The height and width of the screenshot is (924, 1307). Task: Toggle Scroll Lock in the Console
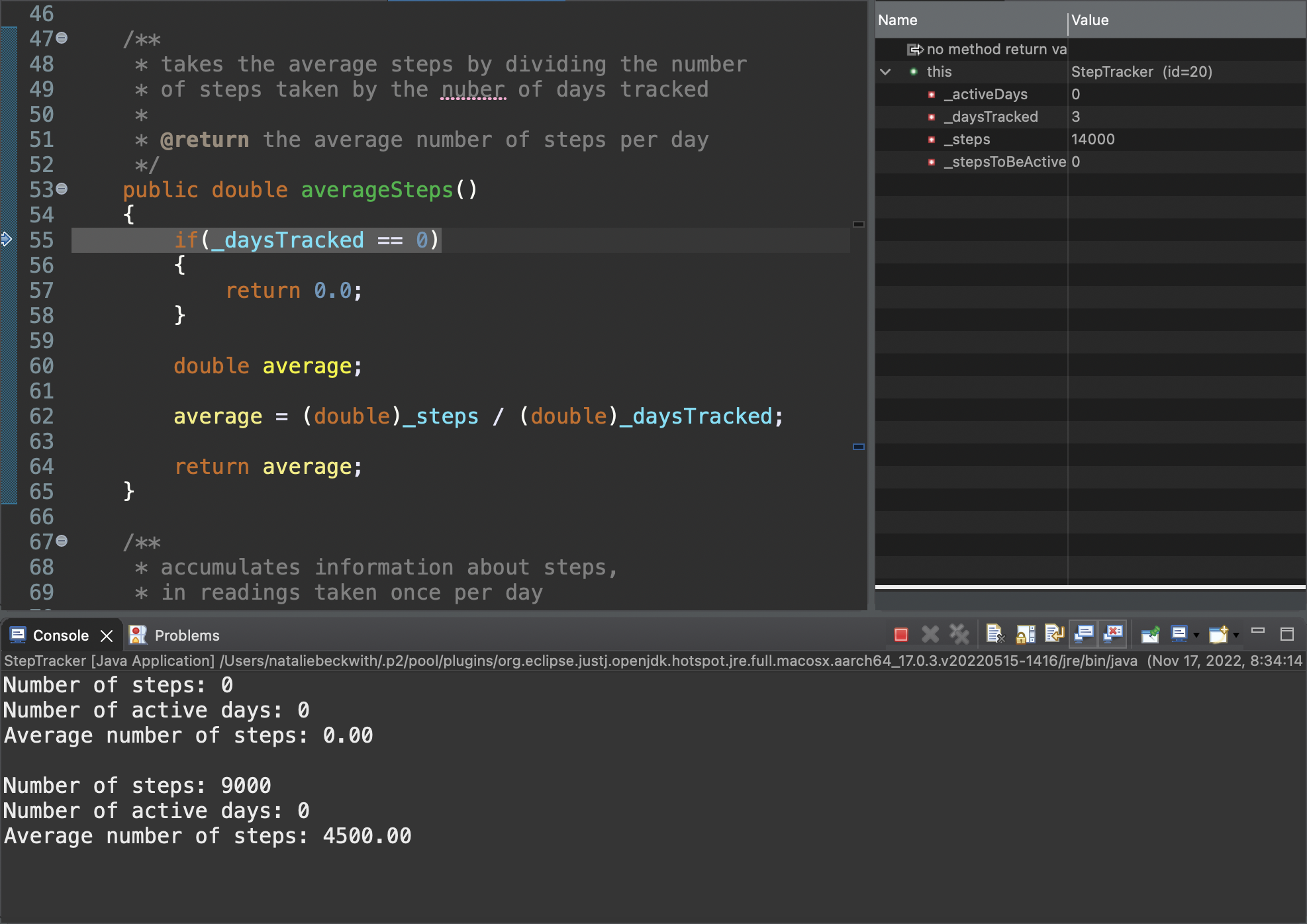pos(1025,635)
